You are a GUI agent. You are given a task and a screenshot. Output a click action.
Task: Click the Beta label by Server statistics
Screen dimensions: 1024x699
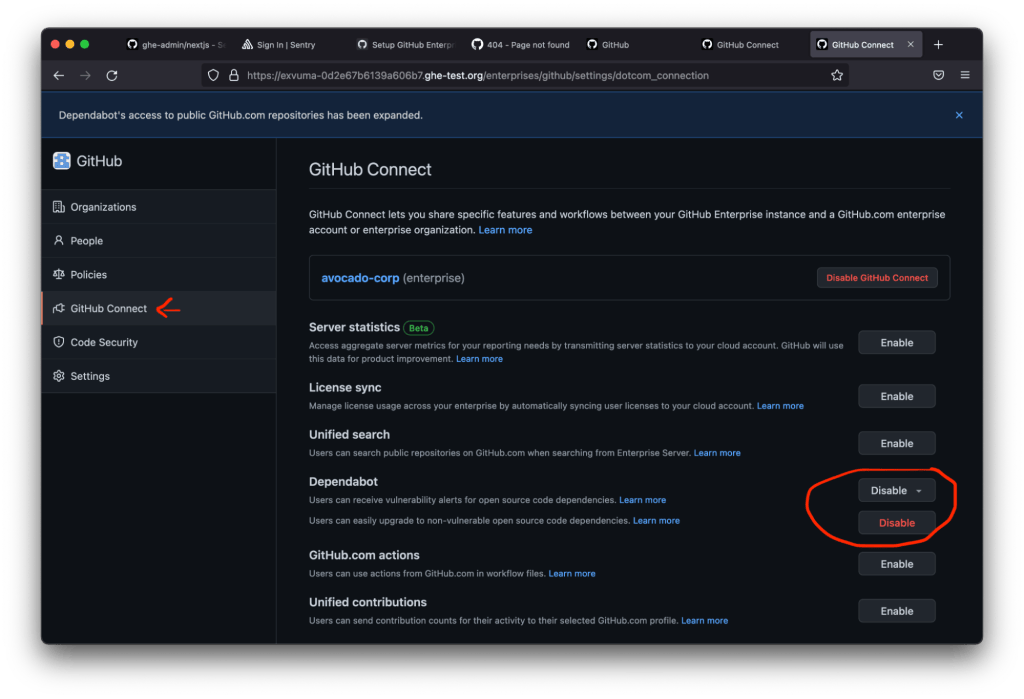(x=419, y=328)
